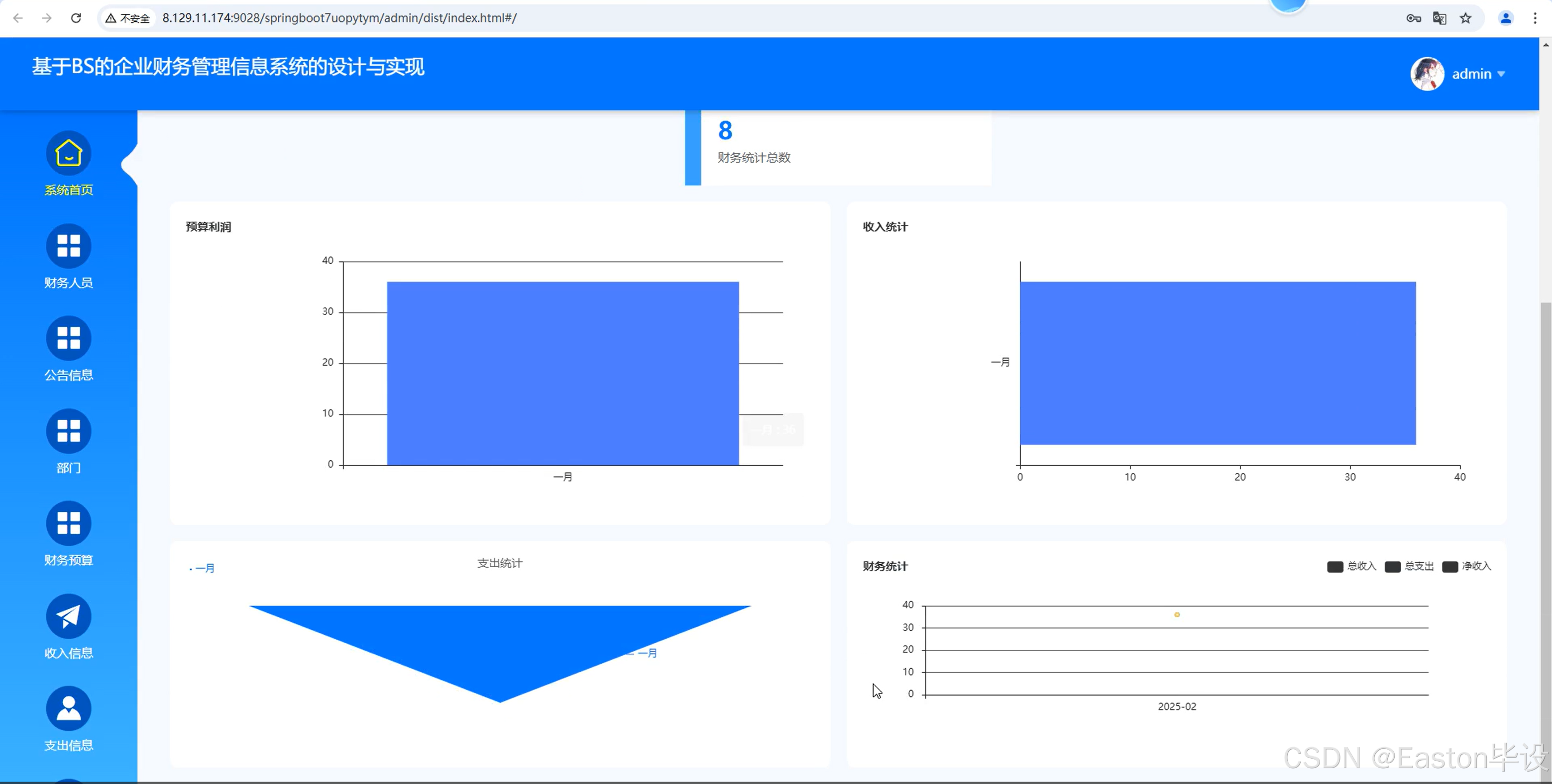Click the password key icon
The image size is (1552, 784).
tap(1414, 18)
